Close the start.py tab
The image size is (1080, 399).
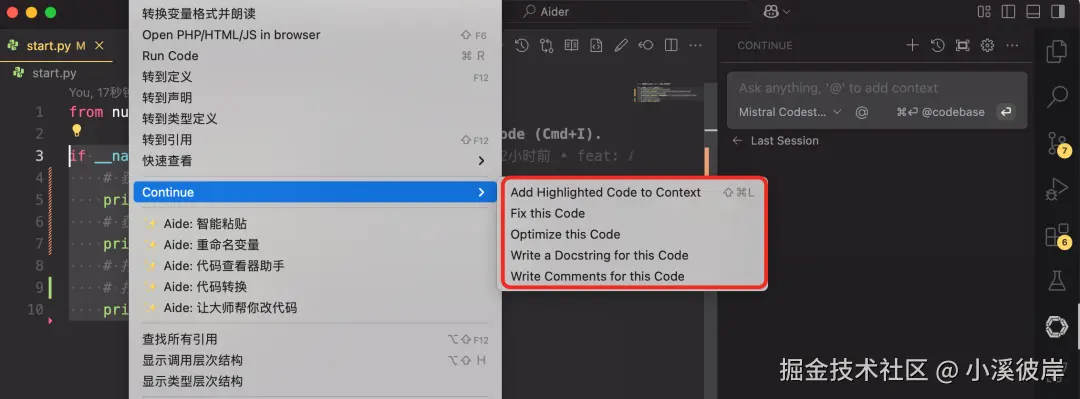98,45
